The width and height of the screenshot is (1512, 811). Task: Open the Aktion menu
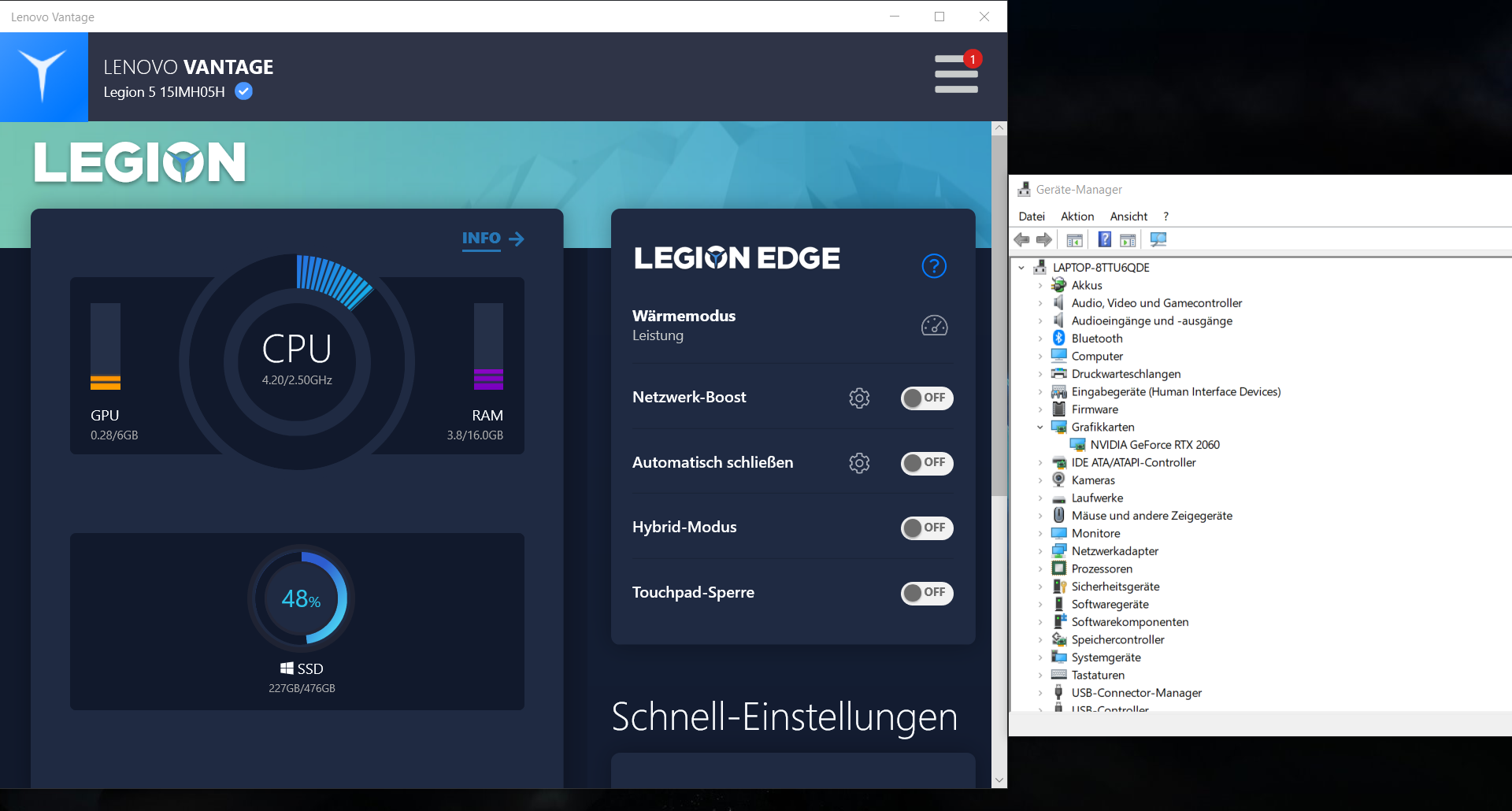coord(1077,217)
